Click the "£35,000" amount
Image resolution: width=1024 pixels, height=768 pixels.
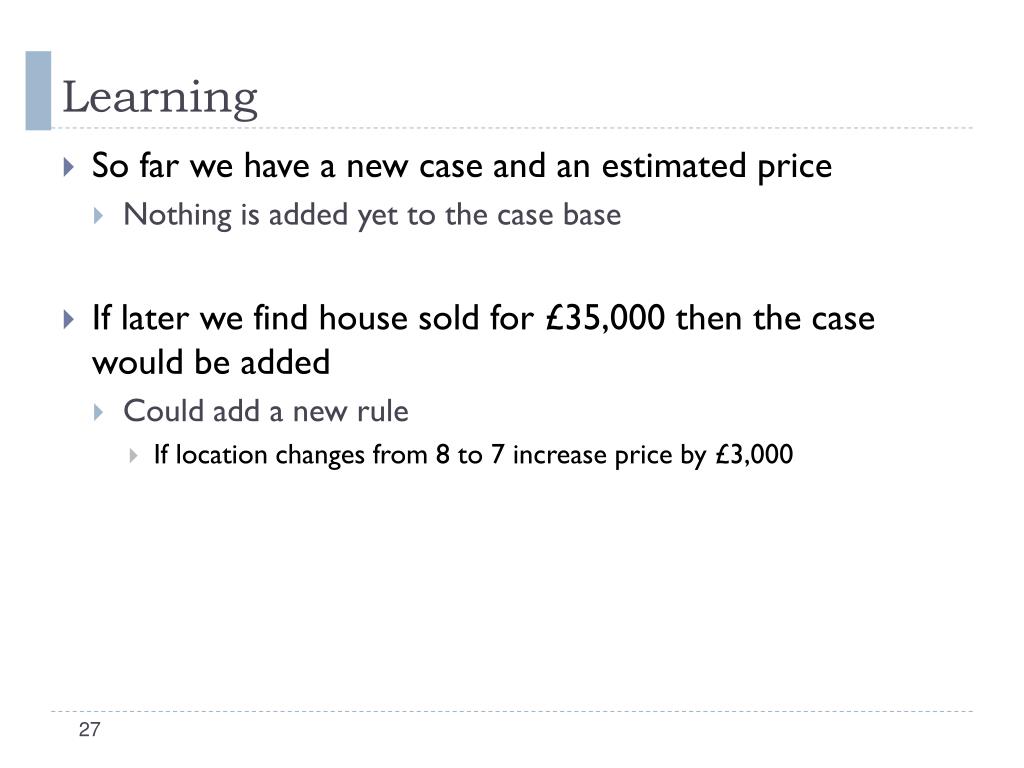[605, 318]
